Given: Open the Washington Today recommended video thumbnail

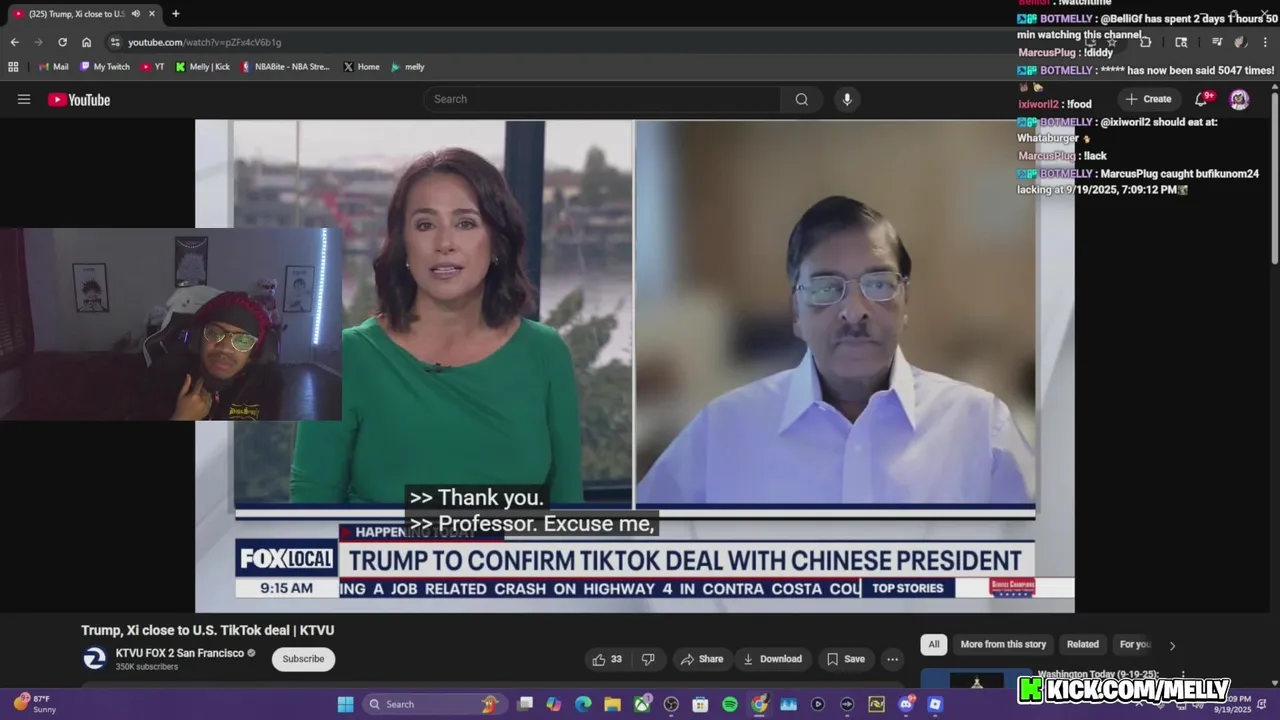Looking at the screenshot, I should pos(976,680).
